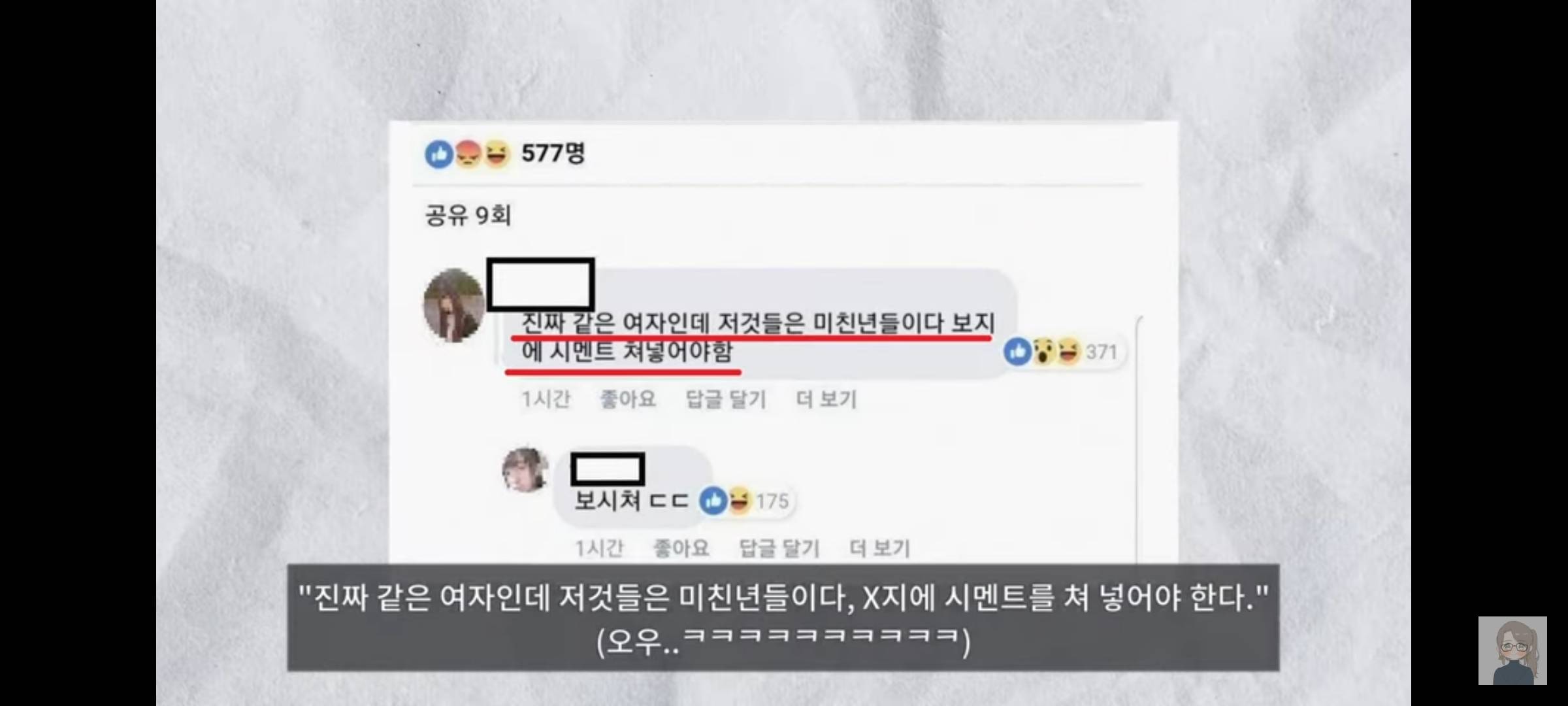The height and width of the screenshot is (706, 1568).
Task: Click the angry face reaction icon beside 577명
Action: pos(468,155)
